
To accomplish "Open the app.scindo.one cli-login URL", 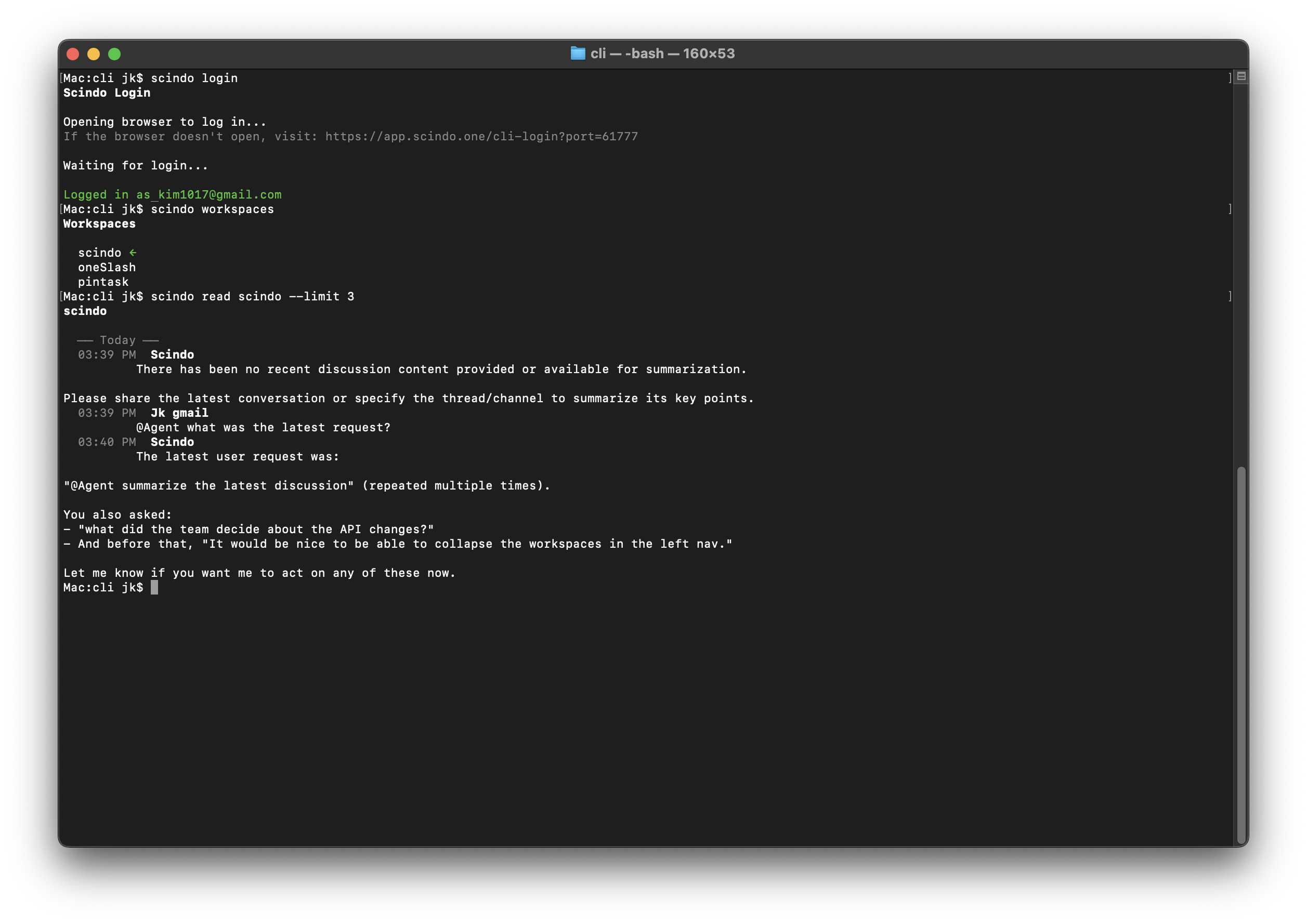I will 481,137.
